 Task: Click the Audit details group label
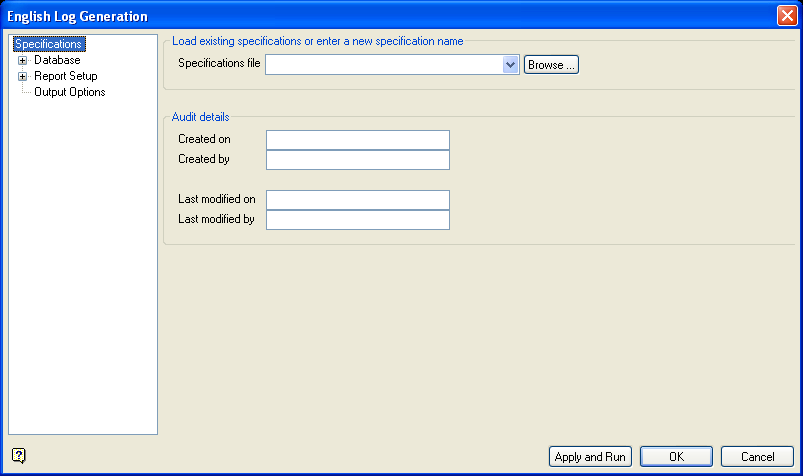pos(200,117)
